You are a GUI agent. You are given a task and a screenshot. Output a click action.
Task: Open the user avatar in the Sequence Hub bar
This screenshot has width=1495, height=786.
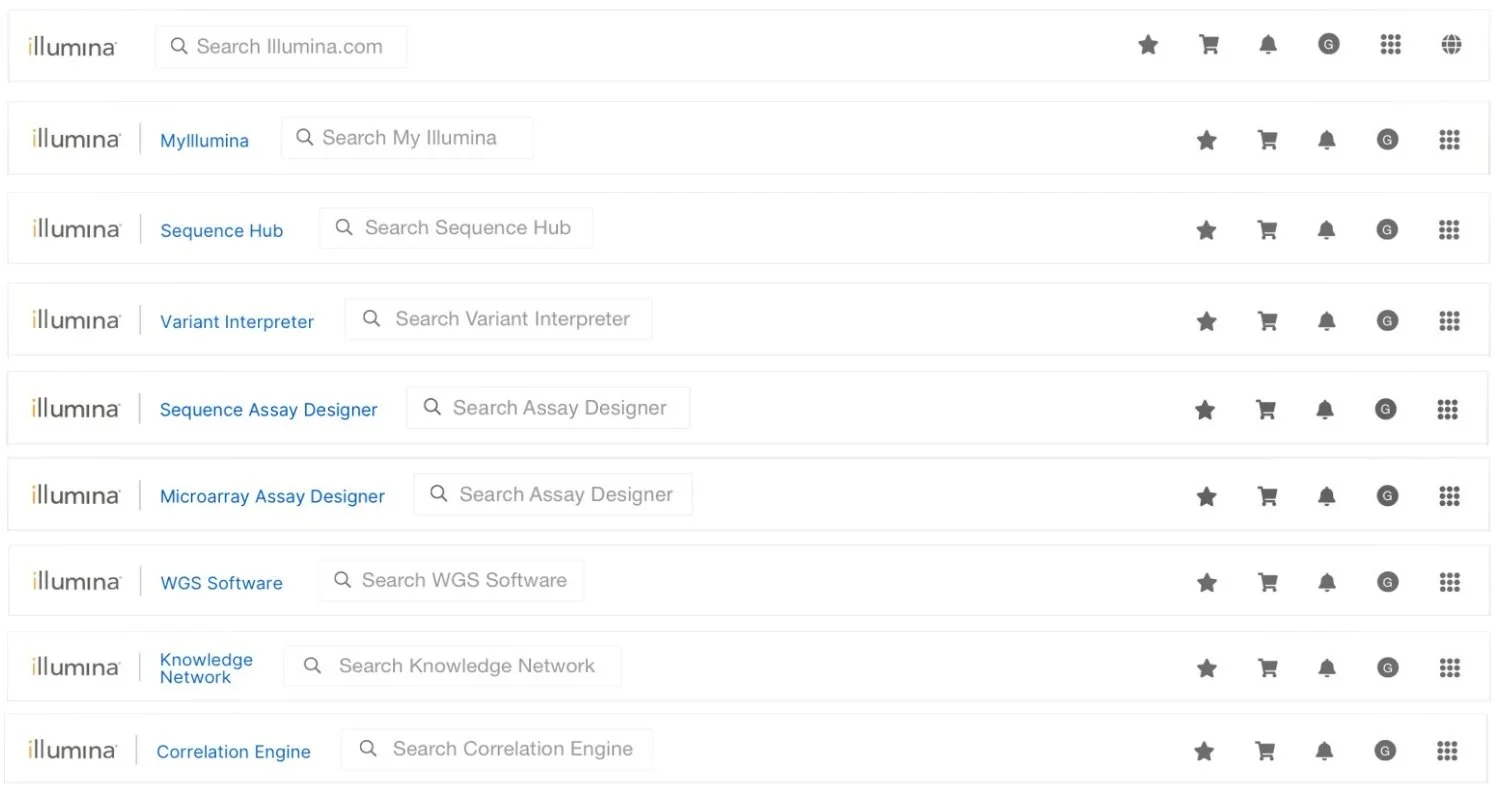1387,230
